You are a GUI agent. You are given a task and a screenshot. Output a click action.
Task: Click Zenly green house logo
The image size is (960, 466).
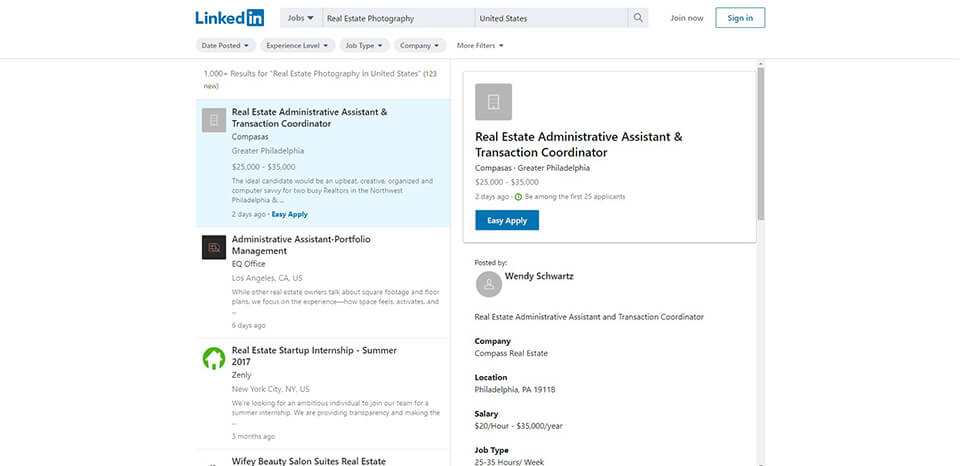[x=214, y=359]
